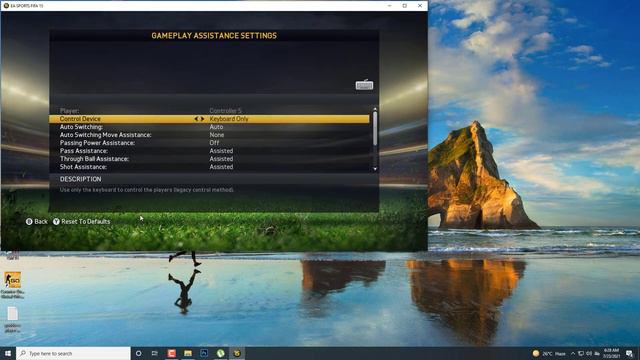Select the Pass Assistance row
Viewport: 640px width, 360px height.
click(x=209, y=151)
